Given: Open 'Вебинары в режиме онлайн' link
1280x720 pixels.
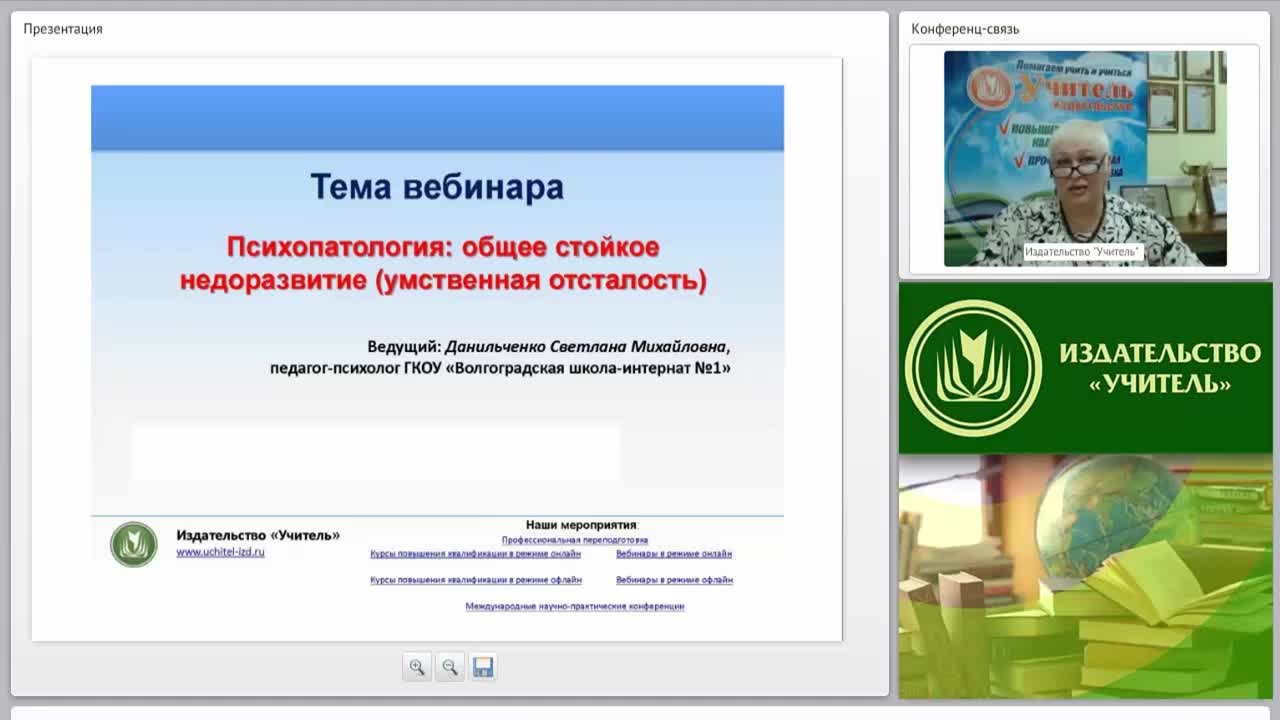Looking at the screenshot, I should [674, 554].
